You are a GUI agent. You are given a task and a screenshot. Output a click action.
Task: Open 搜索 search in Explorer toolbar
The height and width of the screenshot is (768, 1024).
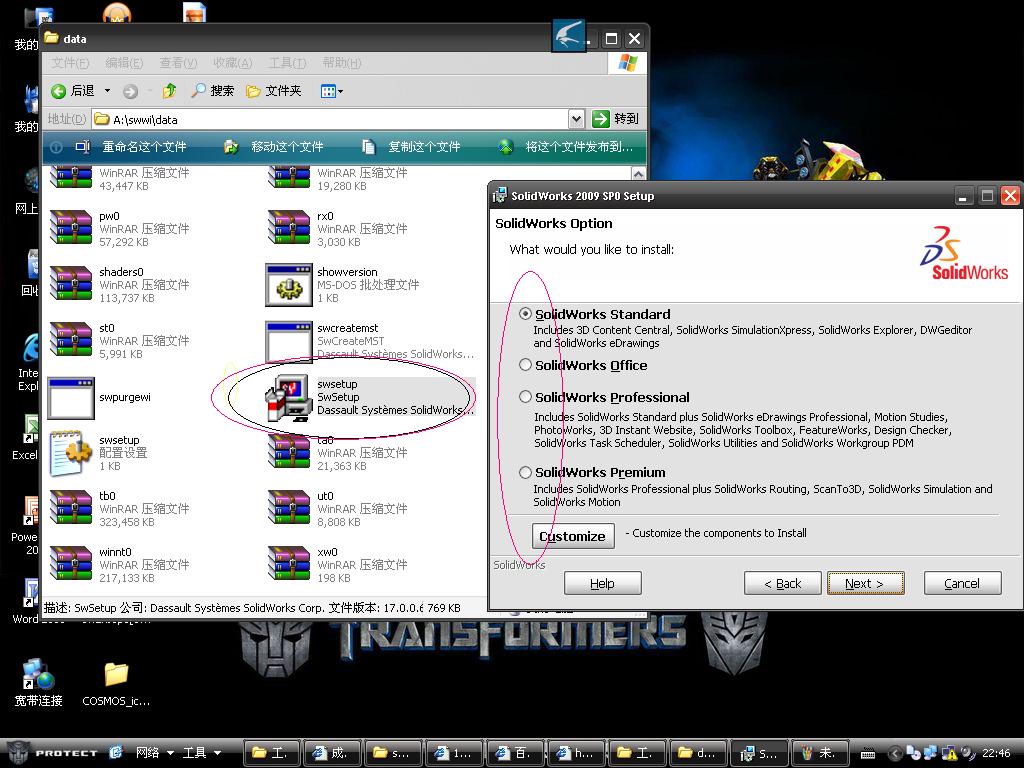pos(212,91)
